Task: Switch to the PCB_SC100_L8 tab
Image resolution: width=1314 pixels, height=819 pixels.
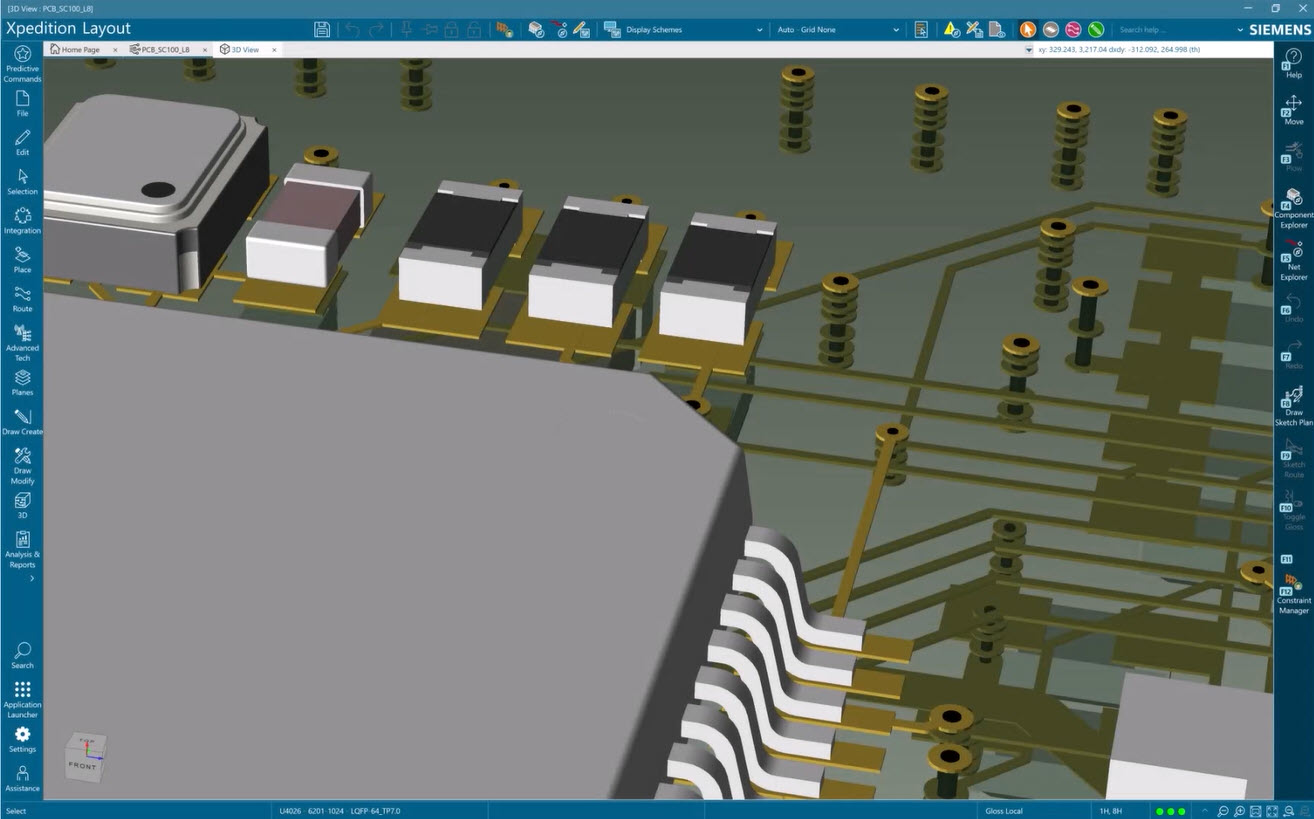Action: tap(165, 49)
